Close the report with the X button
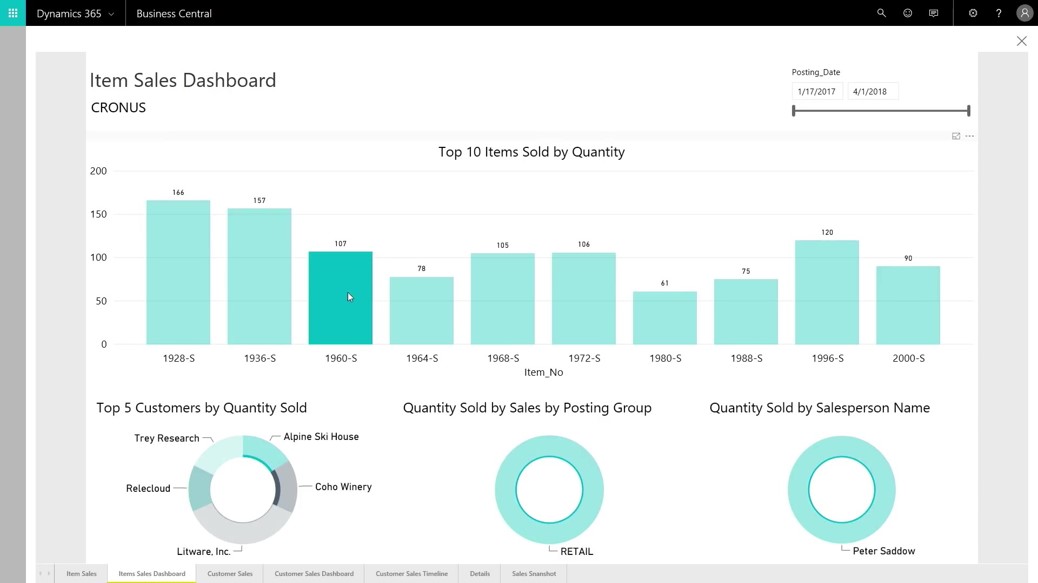The image size is (1038, 583). click(1021, 41)
